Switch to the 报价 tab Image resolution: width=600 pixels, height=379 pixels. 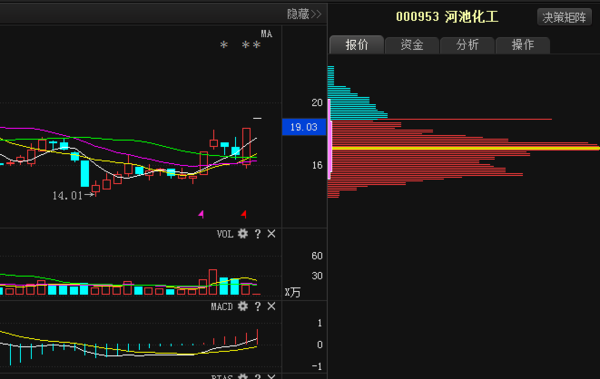click(x=357, y=44)
